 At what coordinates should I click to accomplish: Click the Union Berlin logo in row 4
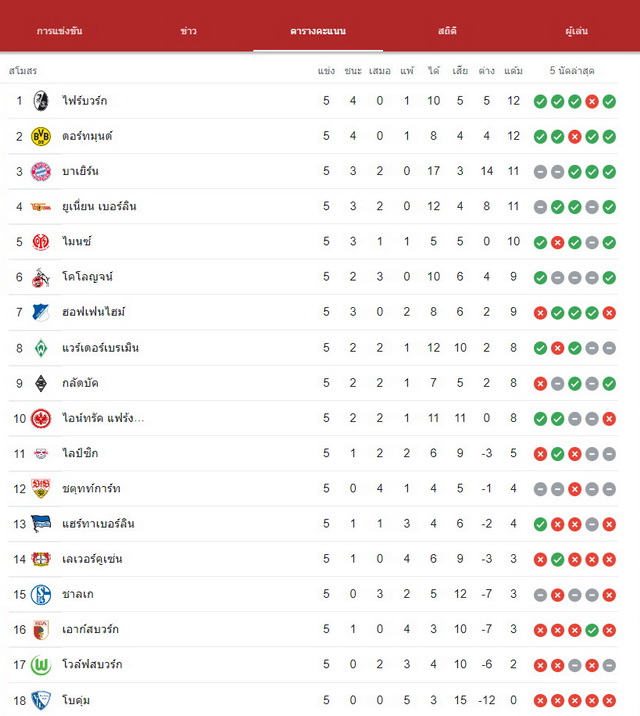tap(41, 207)
